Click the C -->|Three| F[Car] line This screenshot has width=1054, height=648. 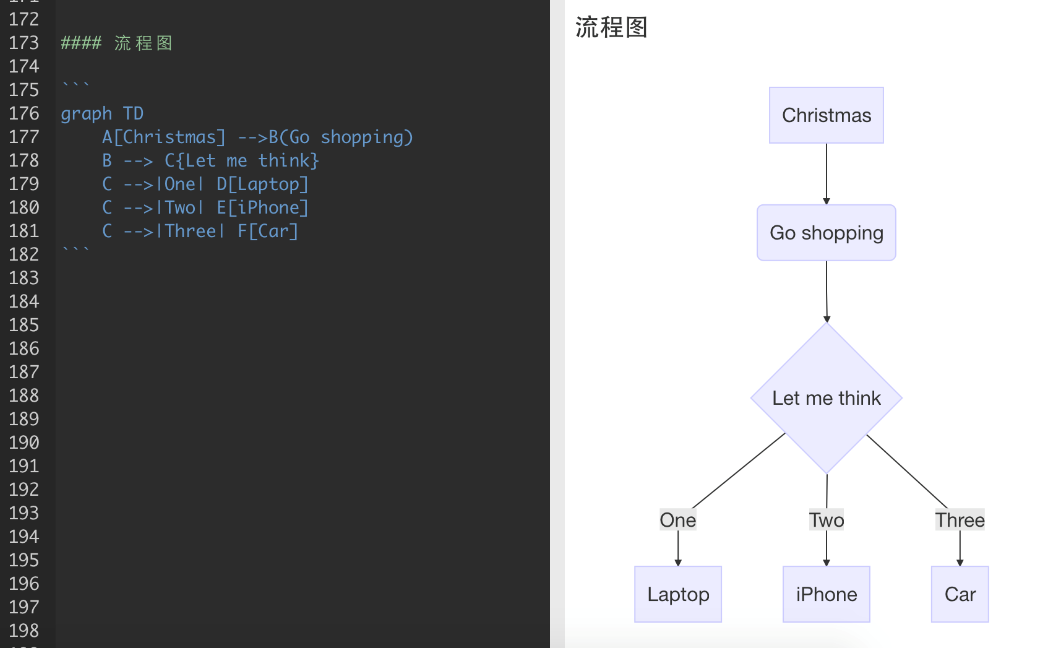pos(201,230)
